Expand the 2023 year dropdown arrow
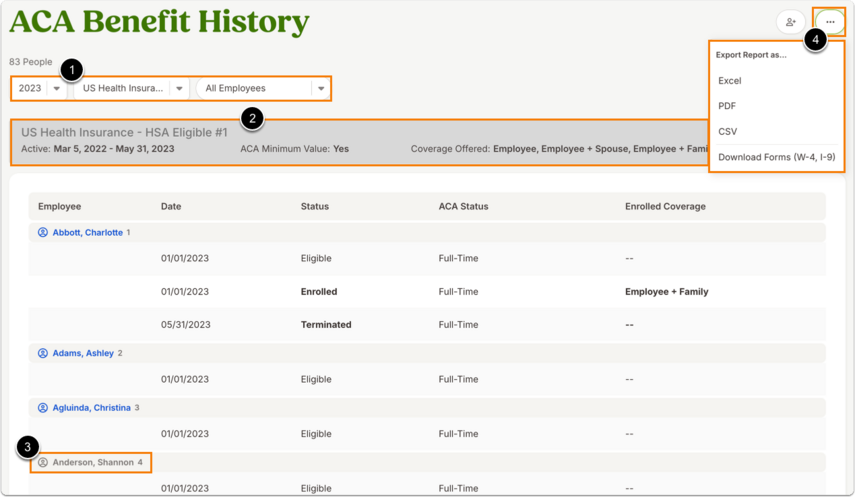 56,88
